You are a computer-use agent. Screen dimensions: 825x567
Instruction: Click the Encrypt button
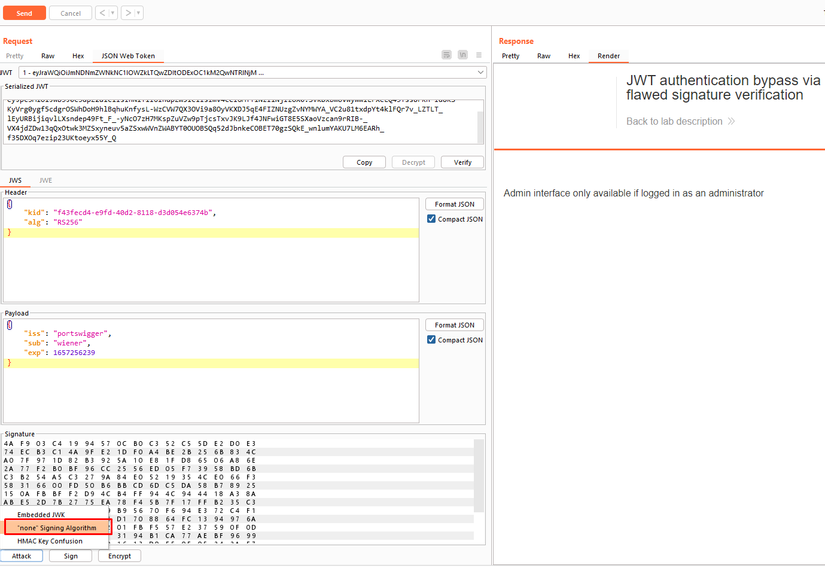(119, 556)
